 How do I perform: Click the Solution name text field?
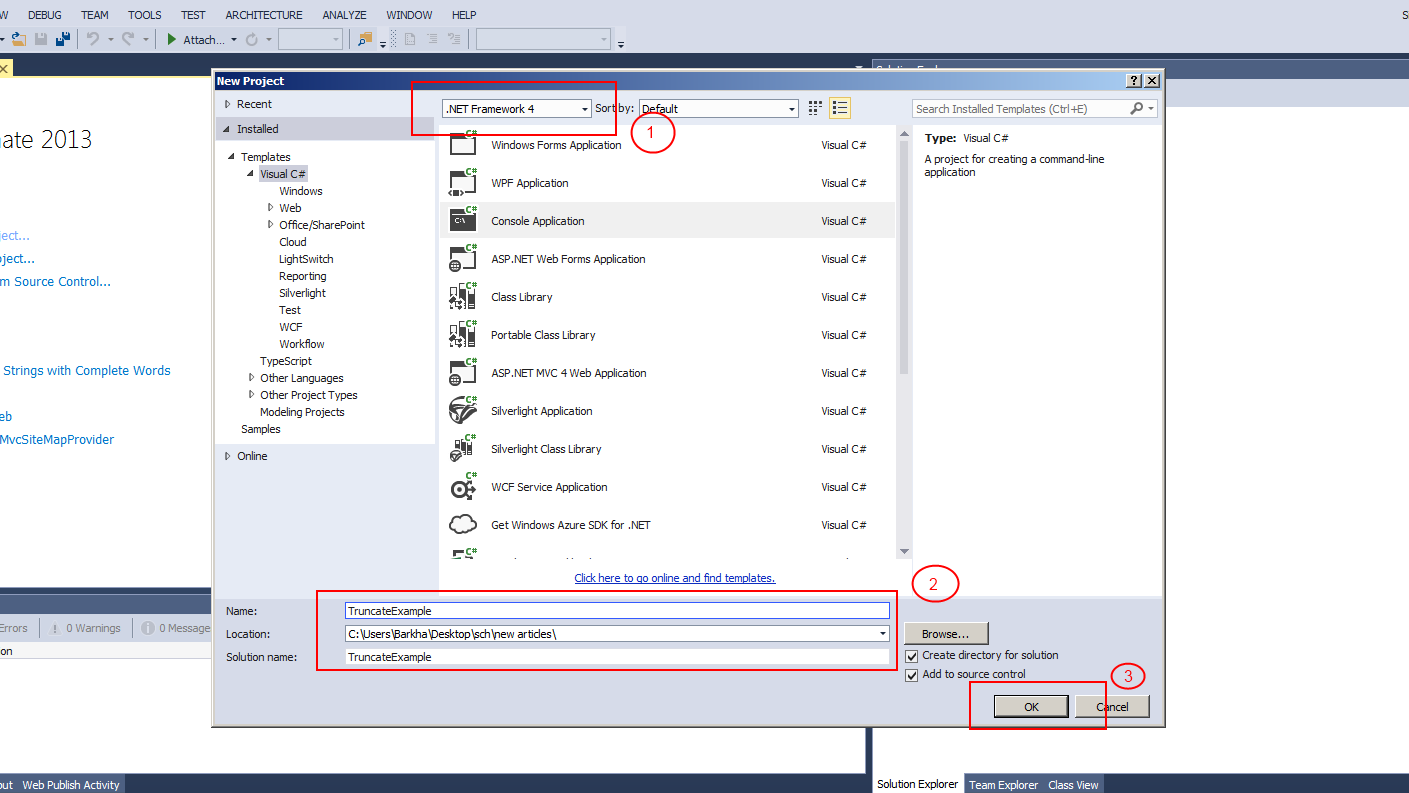pos(617,657)
